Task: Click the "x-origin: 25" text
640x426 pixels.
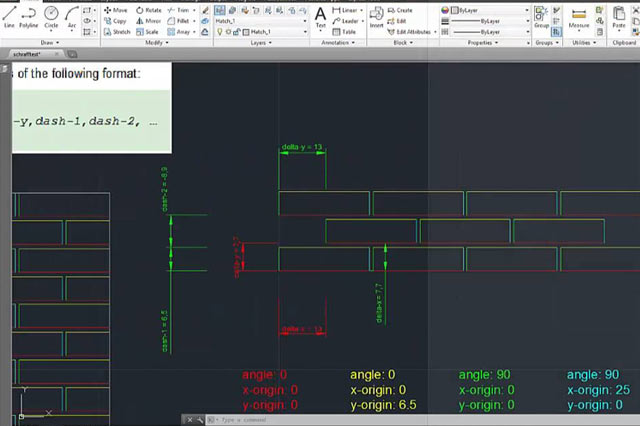Action: [599, 390]
